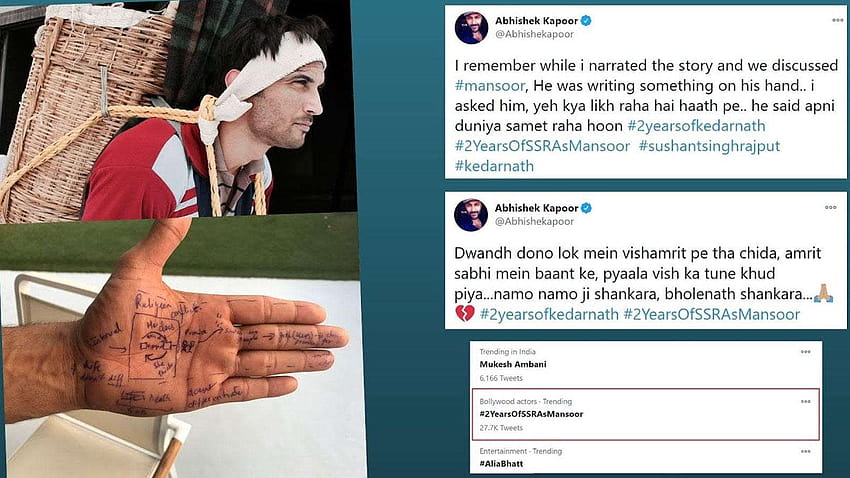Open the #sushantsinghrajput hashtag
850x478 pixels.
(709, 146)
